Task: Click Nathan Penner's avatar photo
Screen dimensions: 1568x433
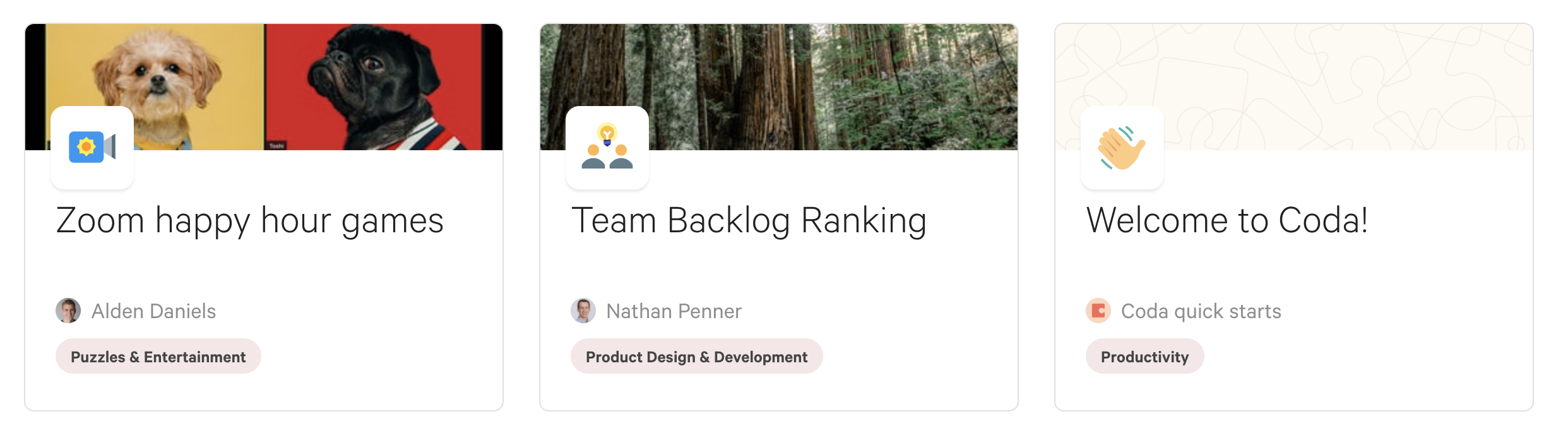Action: click(x=583, y=311)
